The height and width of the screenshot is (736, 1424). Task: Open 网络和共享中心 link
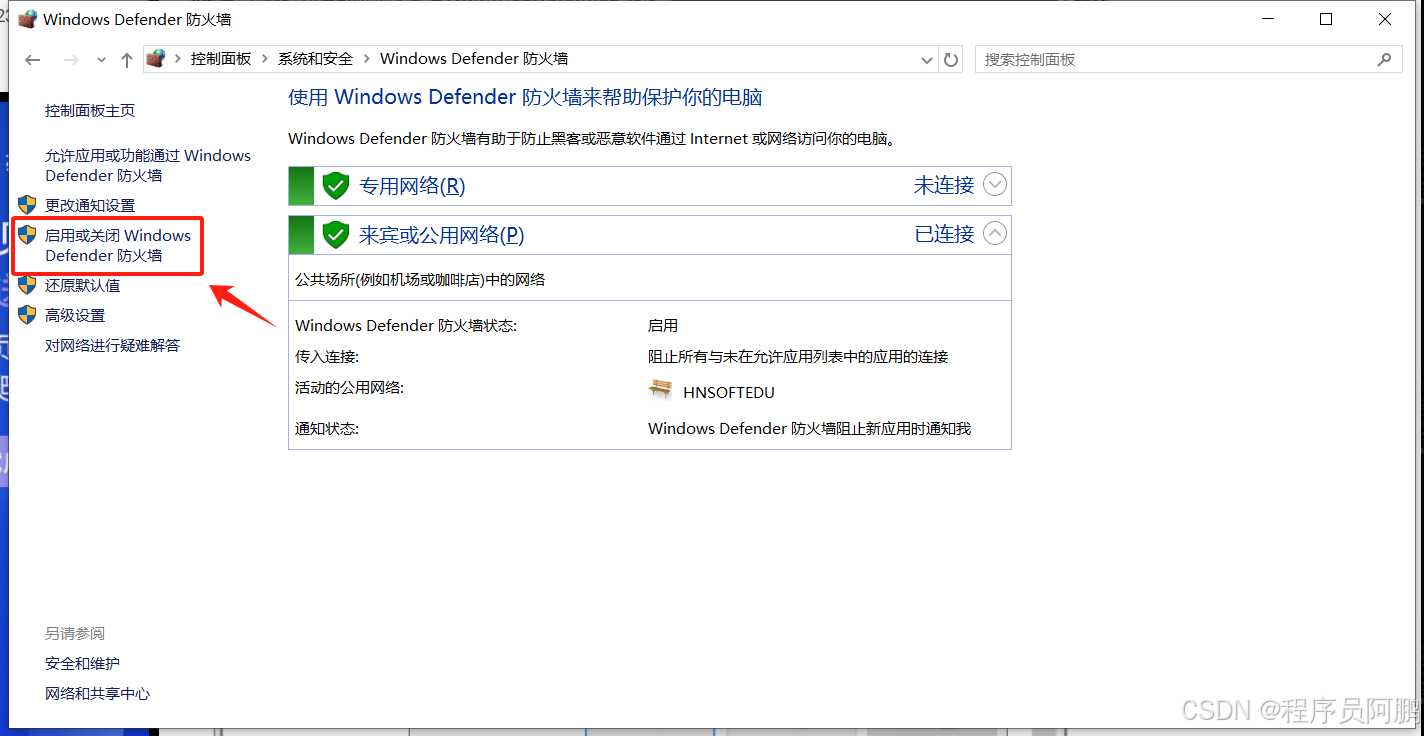[97, 694]
